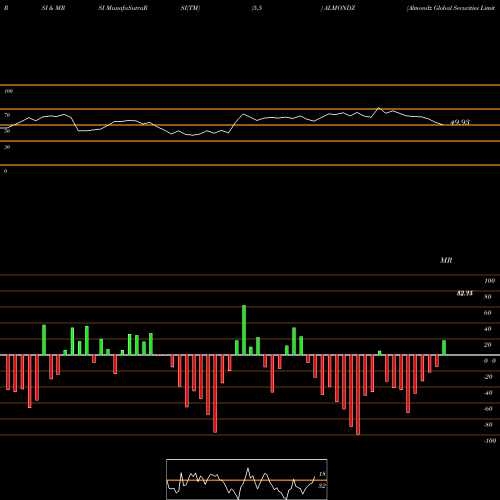Click the 60 label on MR axis

(x=488, y=313)
